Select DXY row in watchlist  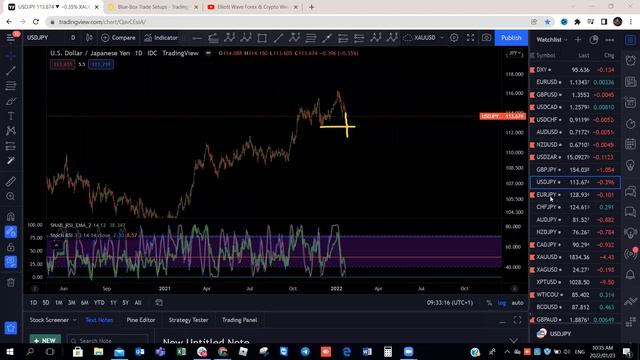(x=575, y=70)
